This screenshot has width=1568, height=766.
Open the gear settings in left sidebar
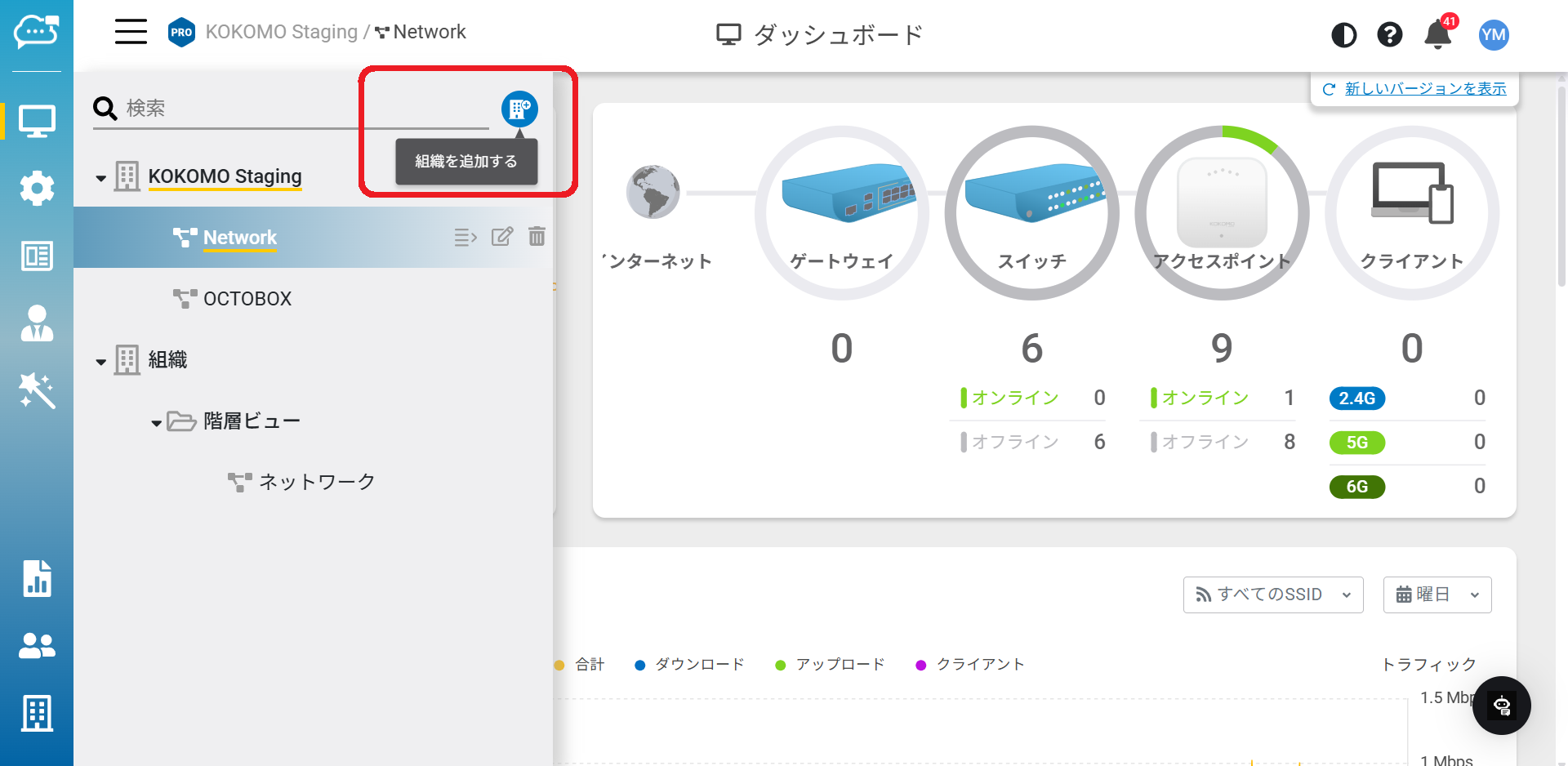click(x=37, y=189)
